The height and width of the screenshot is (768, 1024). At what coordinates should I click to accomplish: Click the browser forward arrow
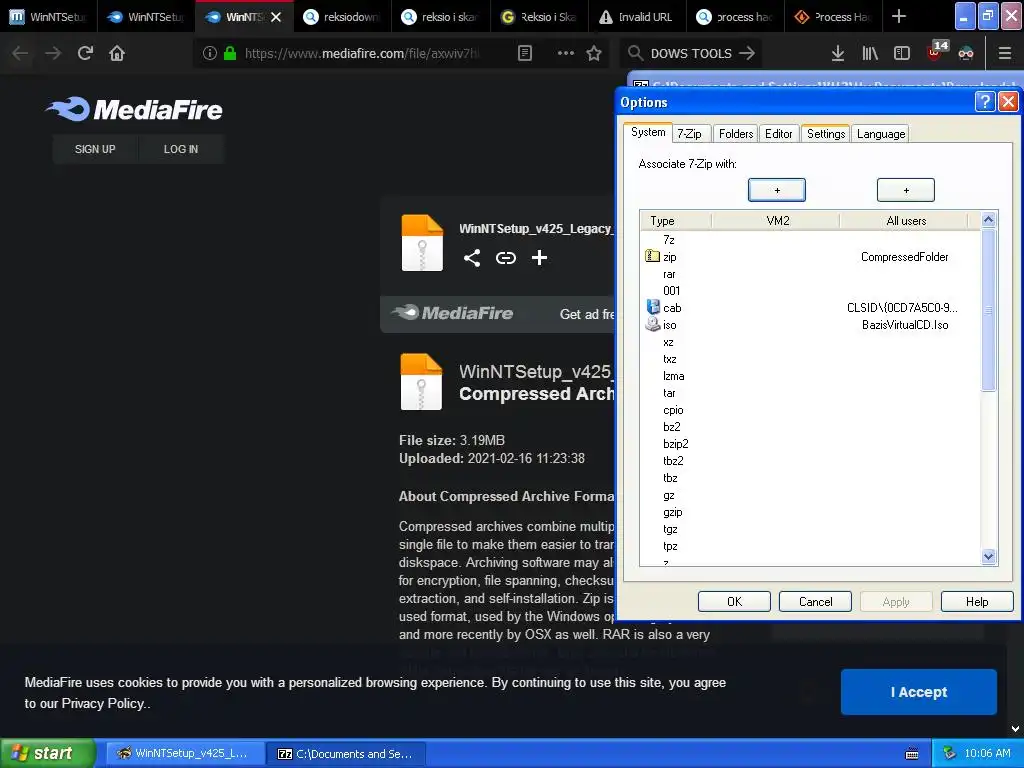(x=53, y=53)
